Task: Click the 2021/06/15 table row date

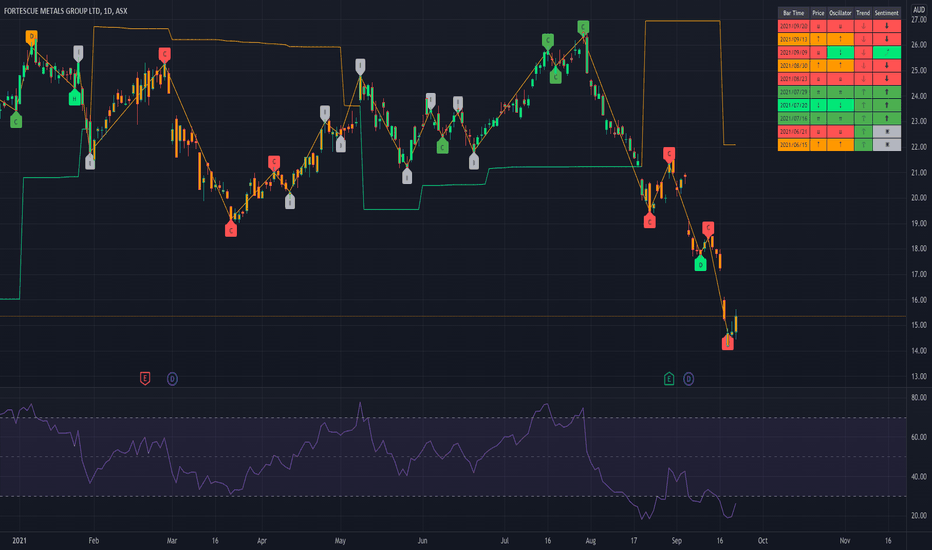Action: coord(794,144)
